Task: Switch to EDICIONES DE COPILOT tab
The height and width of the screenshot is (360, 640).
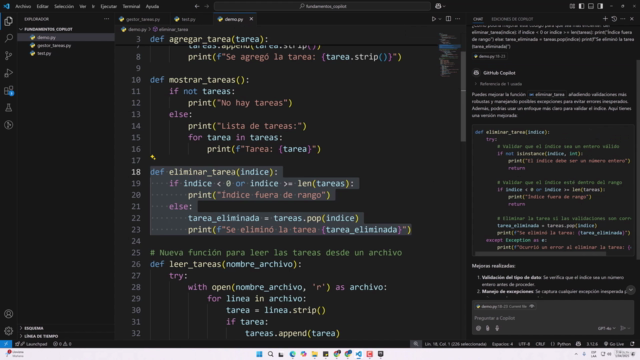Action: click(x=512, y=19)
